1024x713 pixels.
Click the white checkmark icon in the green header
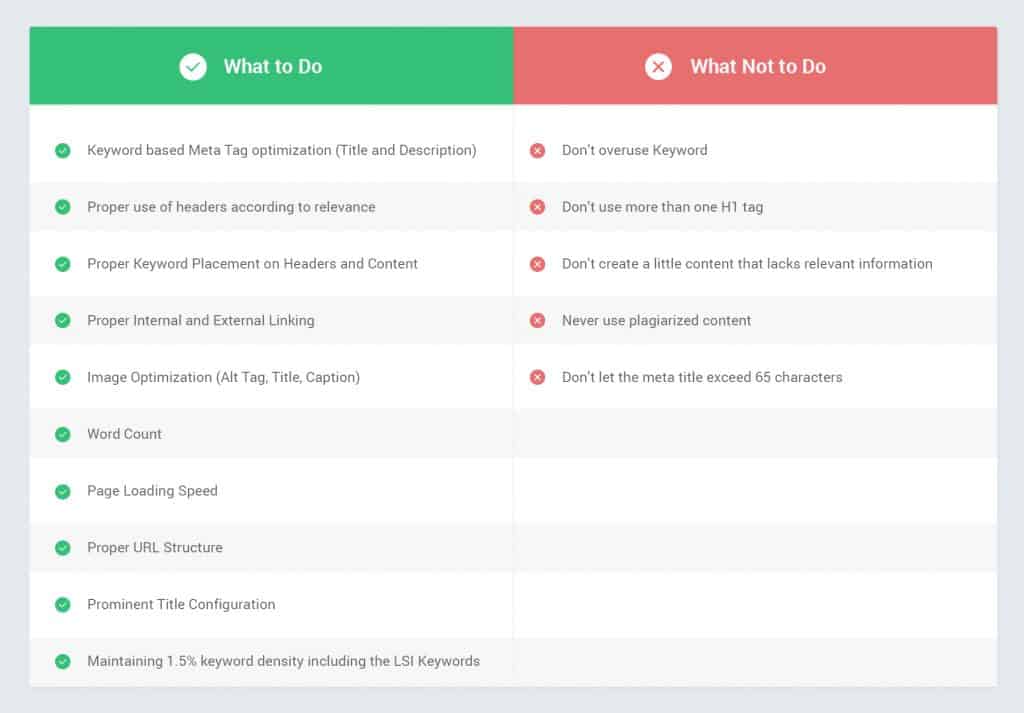[x=193, y=67]
